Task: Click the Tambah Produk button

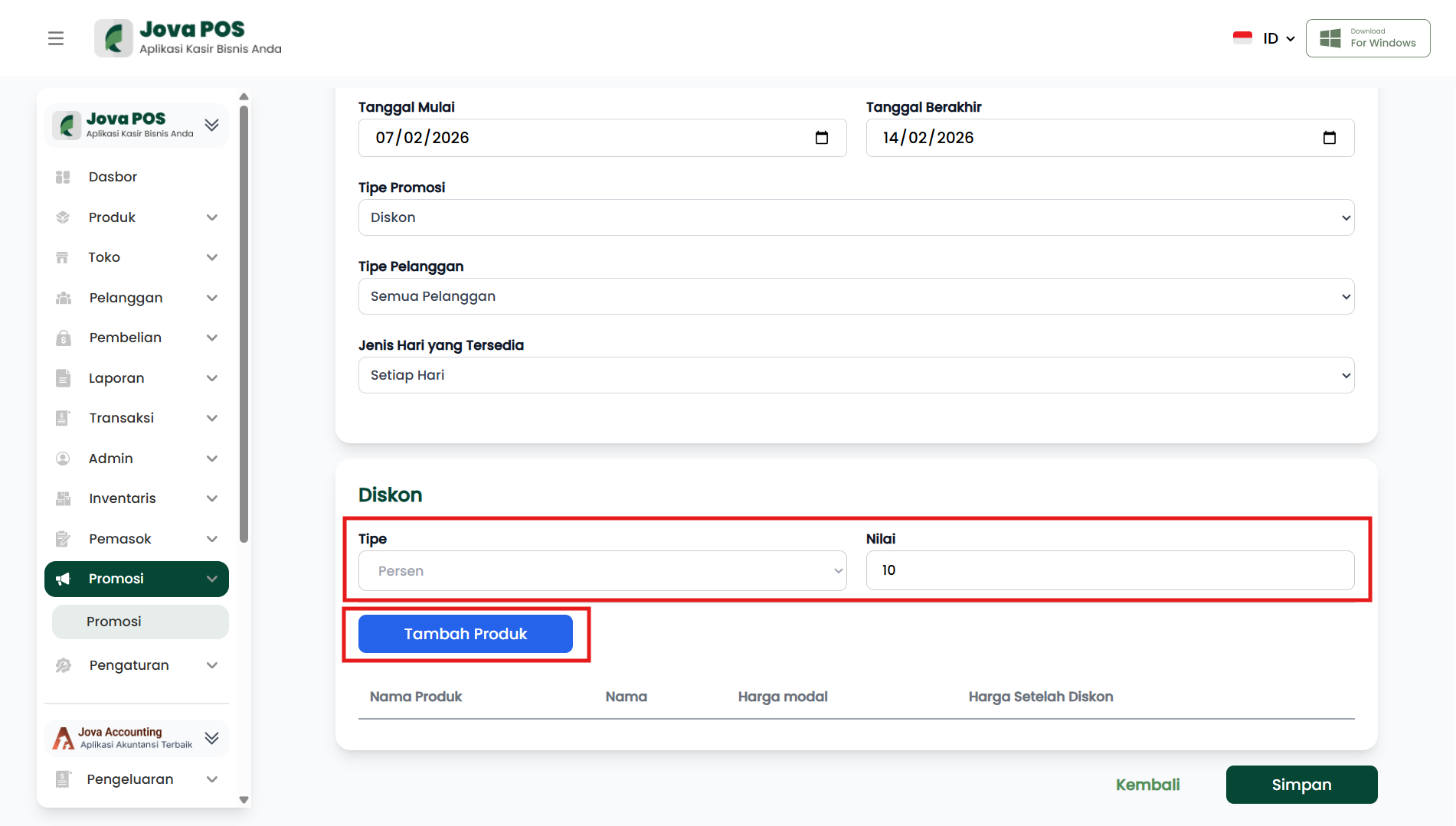Action: [465, 634]
